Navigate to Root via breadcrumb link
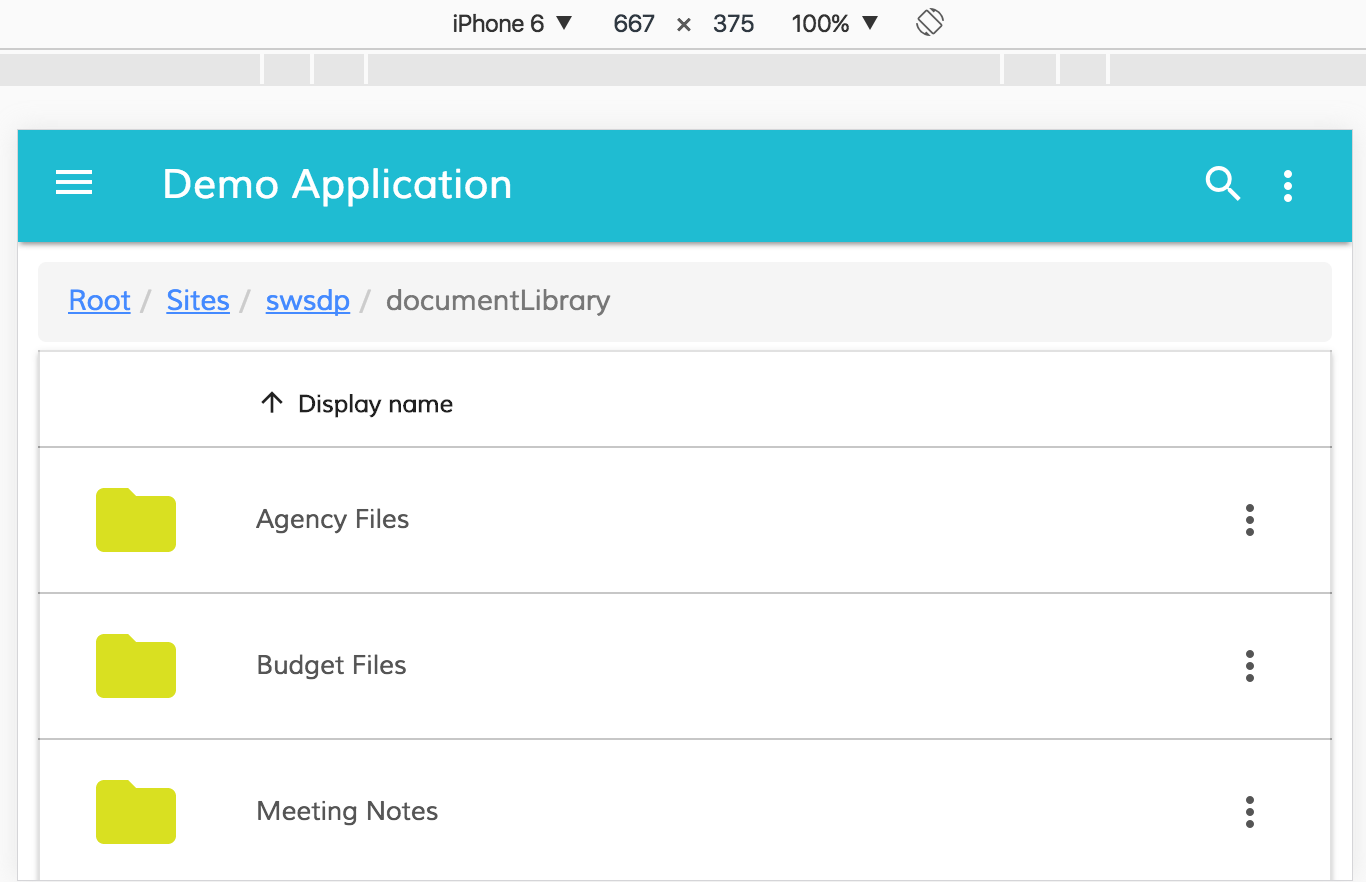1366x882 pixels. click(x=99, y=300)
